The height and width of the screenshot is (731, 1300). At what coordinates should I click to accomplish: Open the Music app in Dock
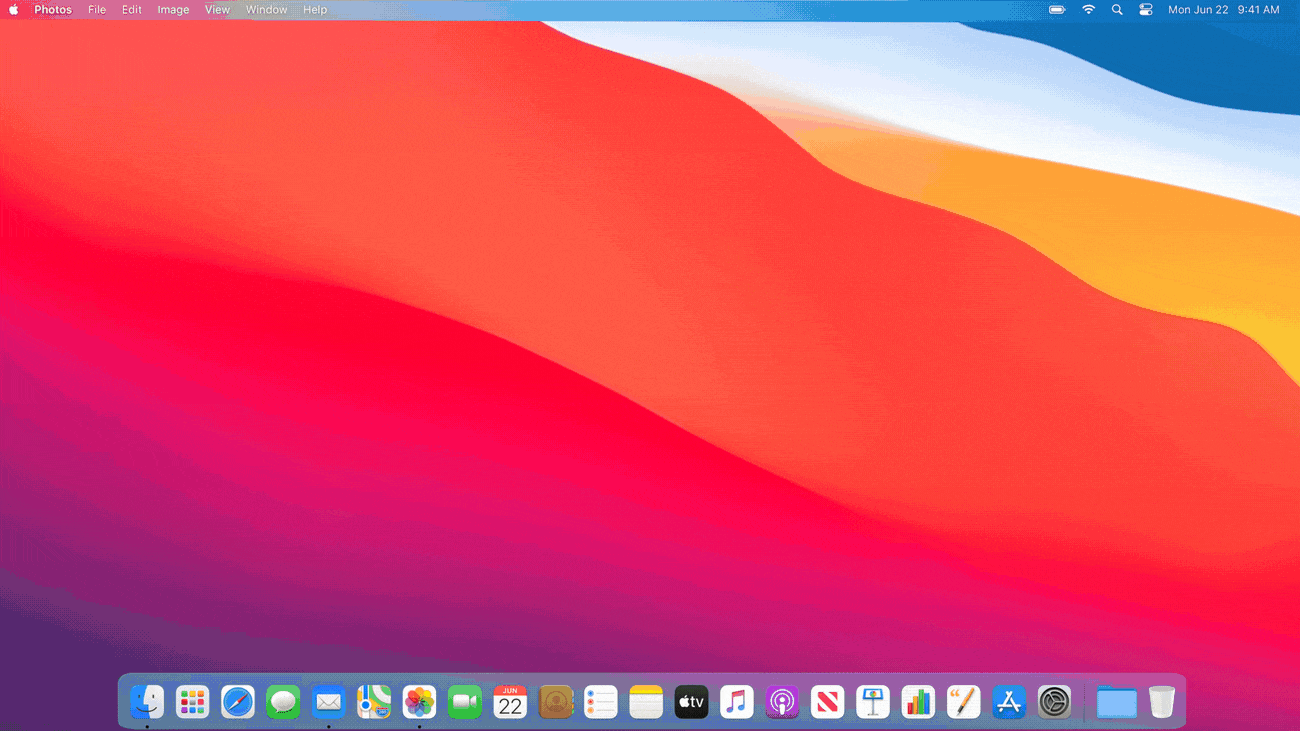coord(737,702)
